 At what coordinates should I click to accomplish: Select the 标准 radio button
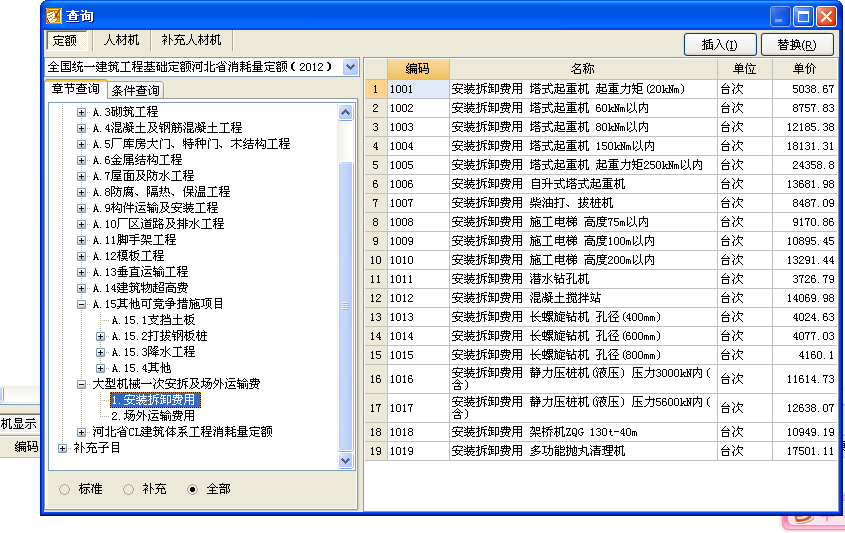click(65, 489)
